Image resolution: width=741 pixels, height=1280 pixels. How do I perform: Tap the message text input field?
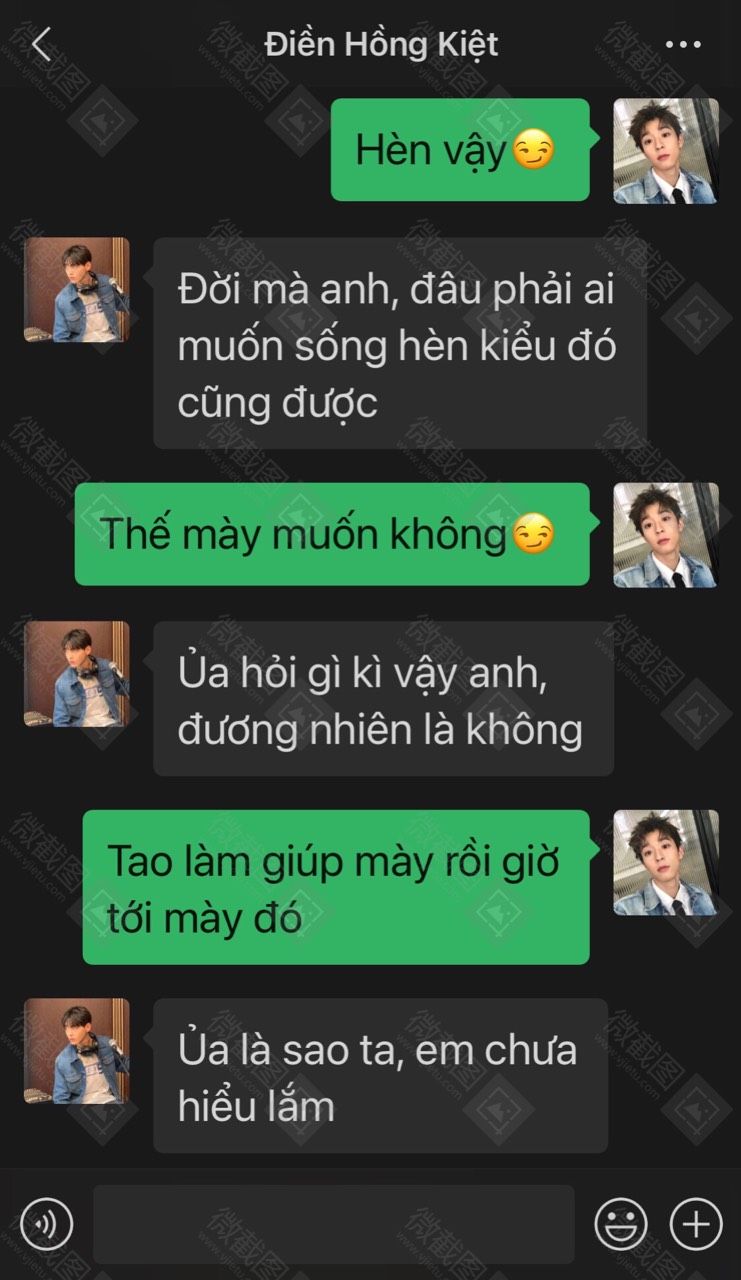(x=334, y=1224)
